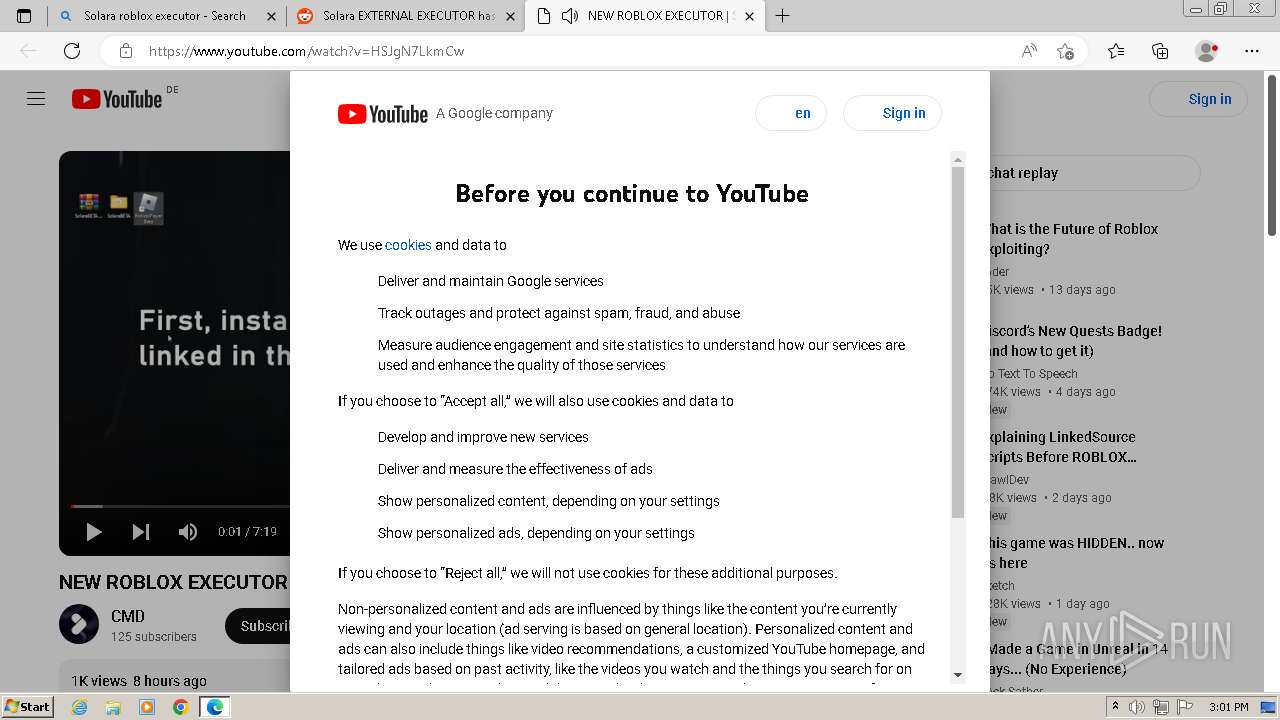The height and width of the screenshot is (720, 1280).
Task: Click the YouTube logo in the consent dialog
Action: coord(382,113)
